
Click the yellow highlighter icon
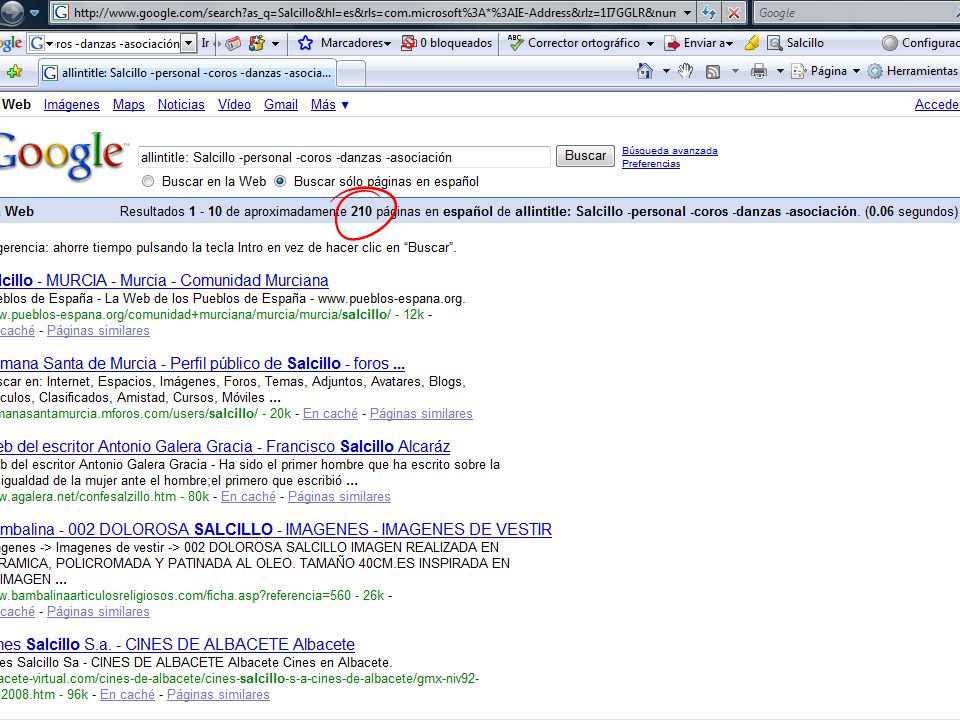click(x=752, y=43)
